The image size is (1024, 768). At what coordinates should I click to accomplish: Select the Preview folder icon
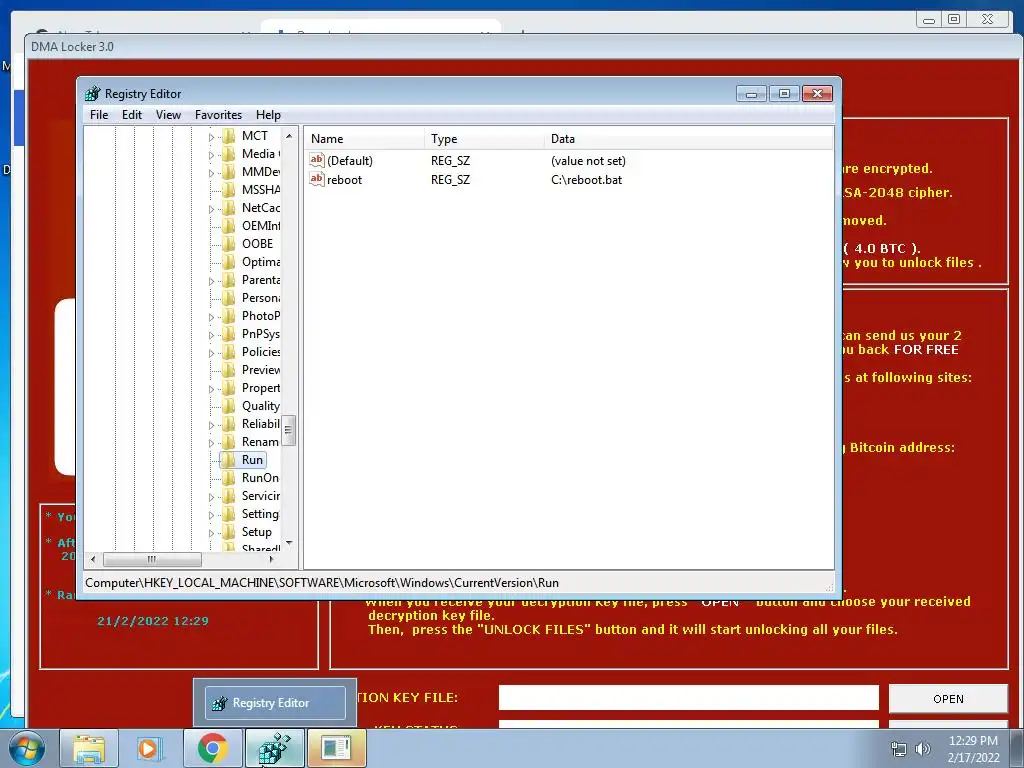point(229,370)
